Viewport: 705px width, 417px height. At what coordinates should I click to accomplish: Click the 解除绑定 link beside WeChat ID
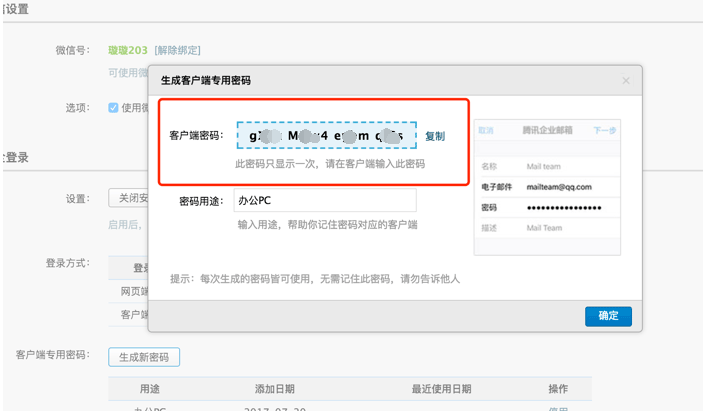tap(177, 50)
